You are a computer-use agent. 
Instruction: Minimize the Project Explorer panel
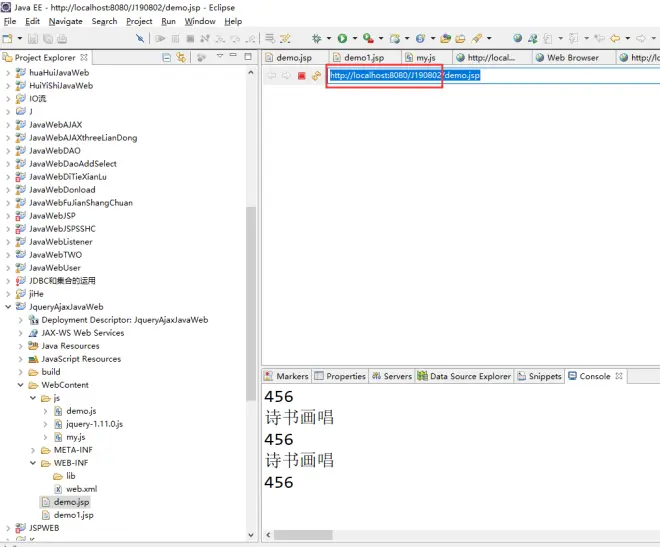[233, 55]
